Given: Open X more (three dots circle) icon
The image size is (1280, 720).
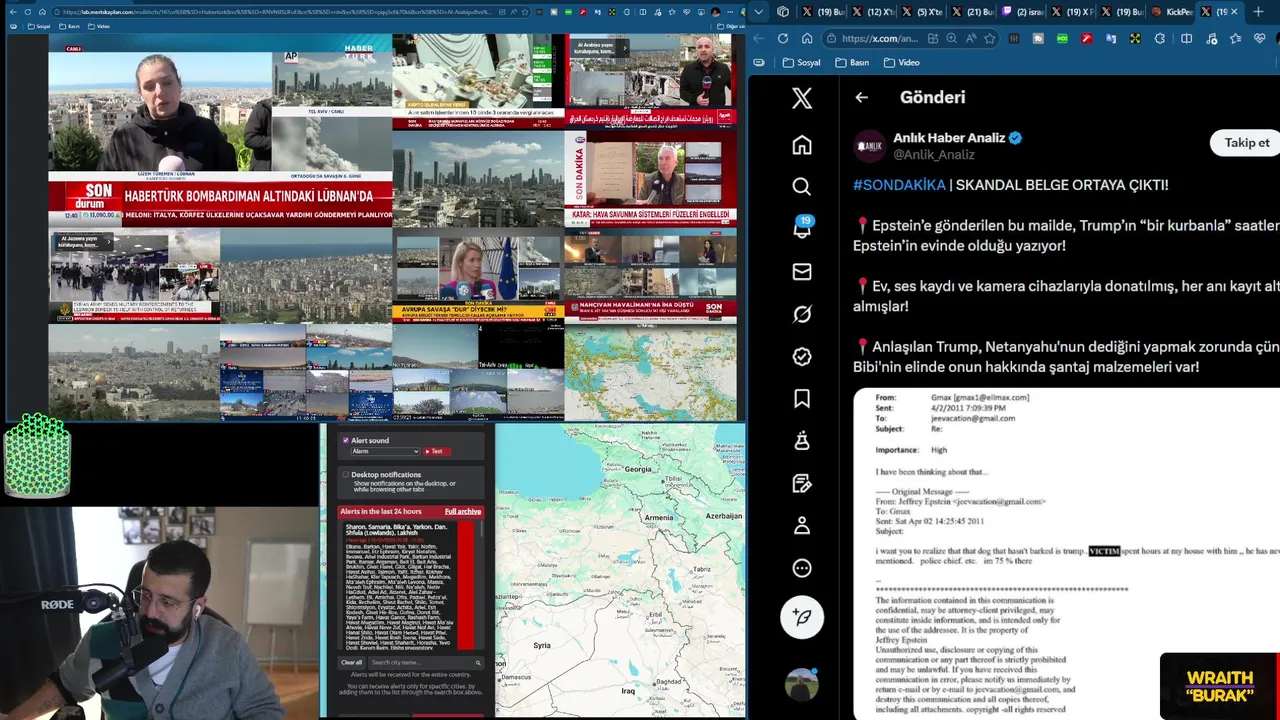Looking at the screenshot, I should pos(802,568).
